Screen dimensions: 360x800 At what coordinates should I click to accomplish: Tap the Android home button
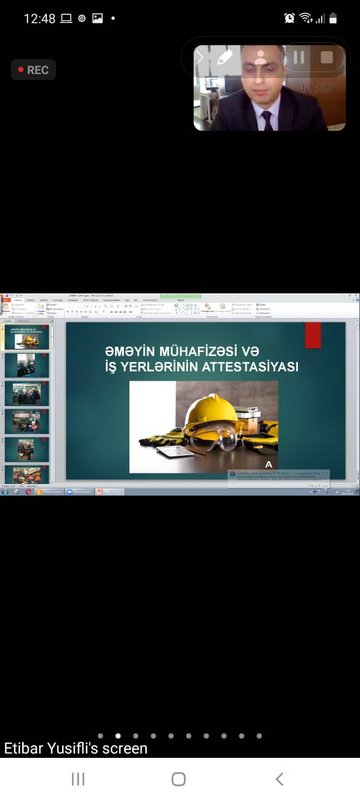(x=179, y=779)
